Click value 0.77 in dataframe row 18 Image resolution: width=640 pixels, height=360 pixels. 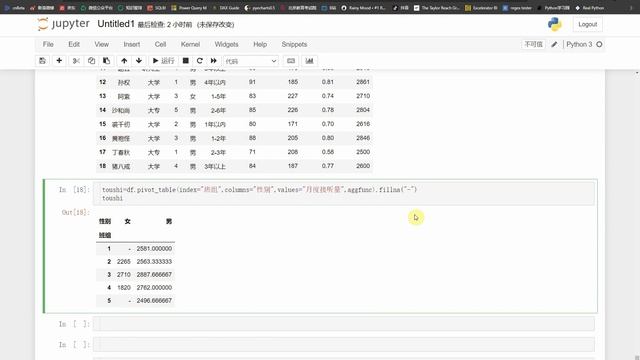point(328,166)
